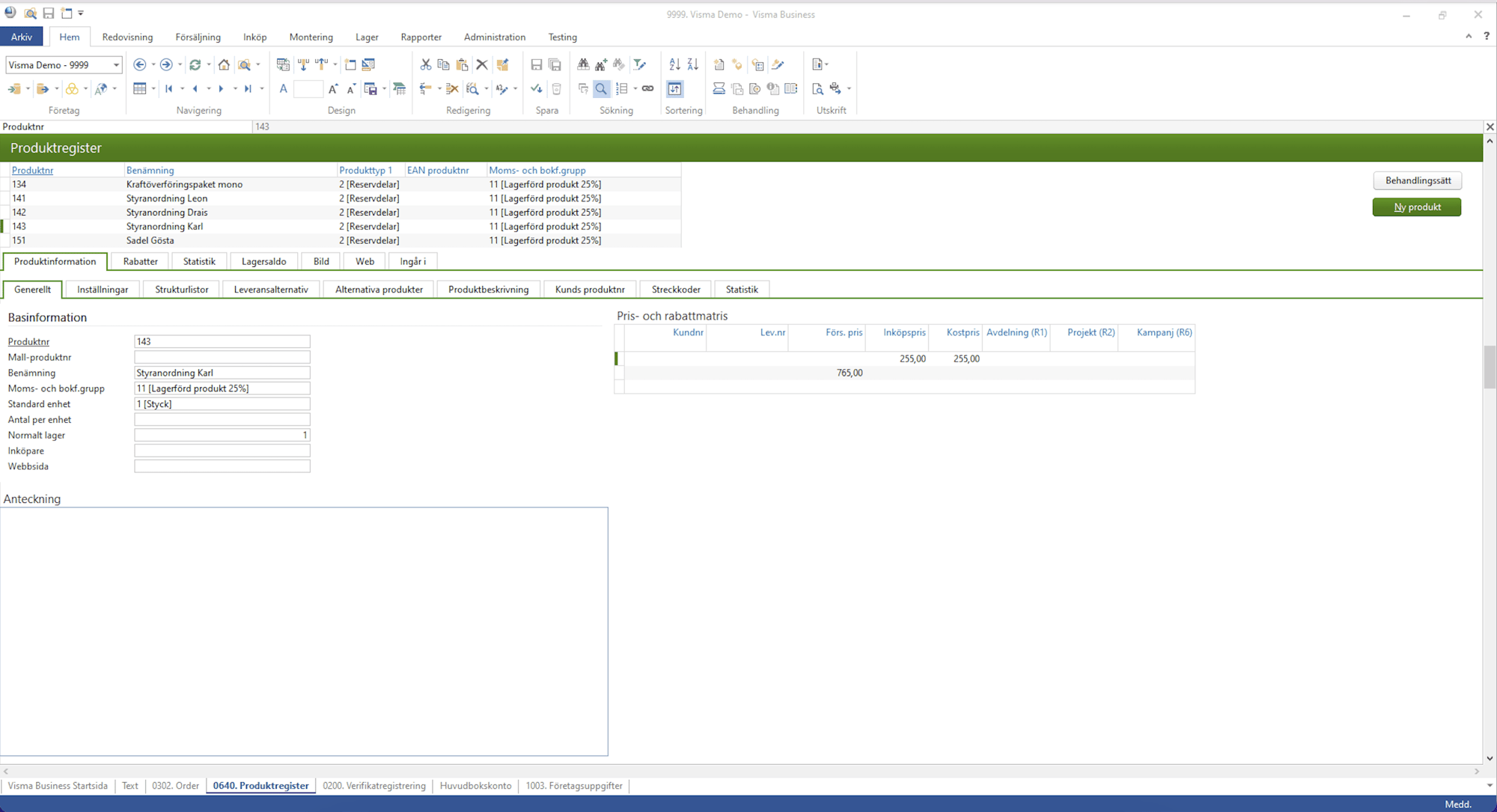Click the Back navigation arrow icon

(x=139, y=65)
